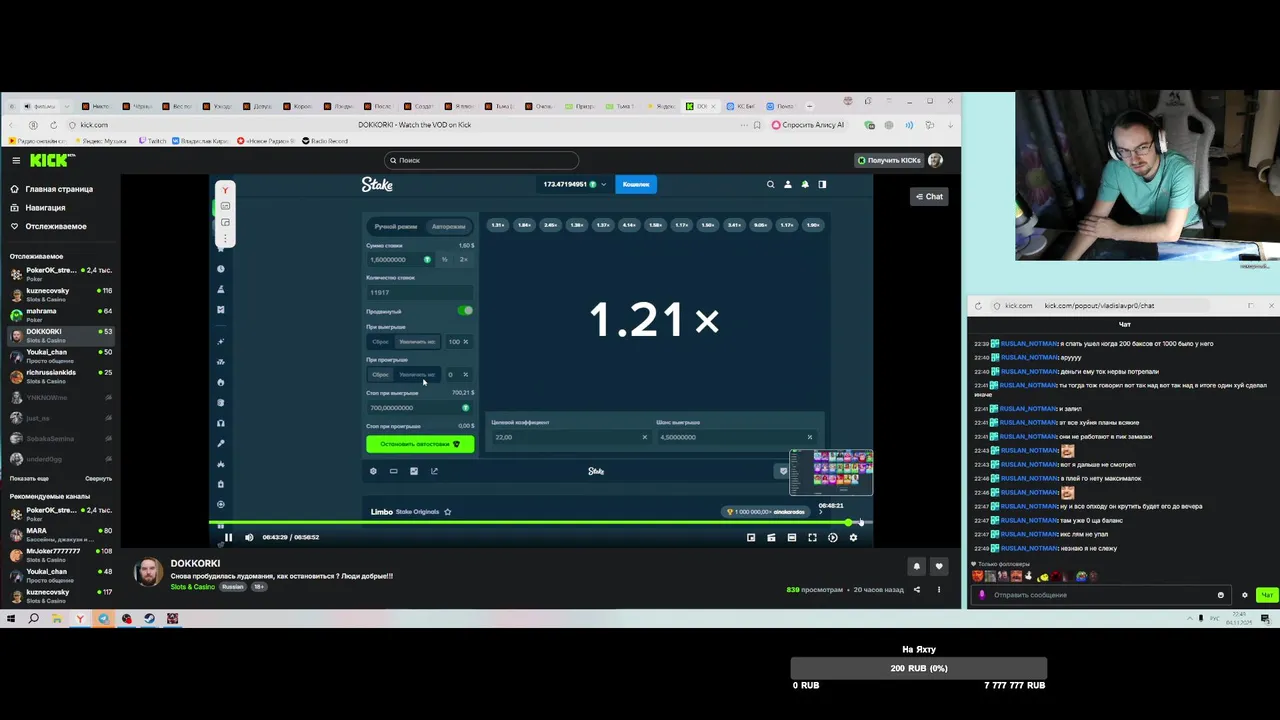The height and width of the screenshot is (720, 1280).
Task: Click the halve bet ½ button
Action: pos(445,260)
